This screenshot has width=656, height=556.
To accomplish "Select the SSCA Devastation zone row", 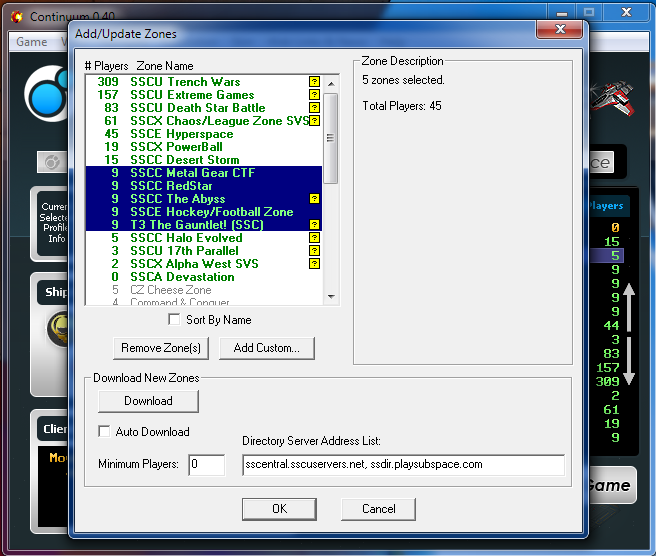I will point(204,277).
